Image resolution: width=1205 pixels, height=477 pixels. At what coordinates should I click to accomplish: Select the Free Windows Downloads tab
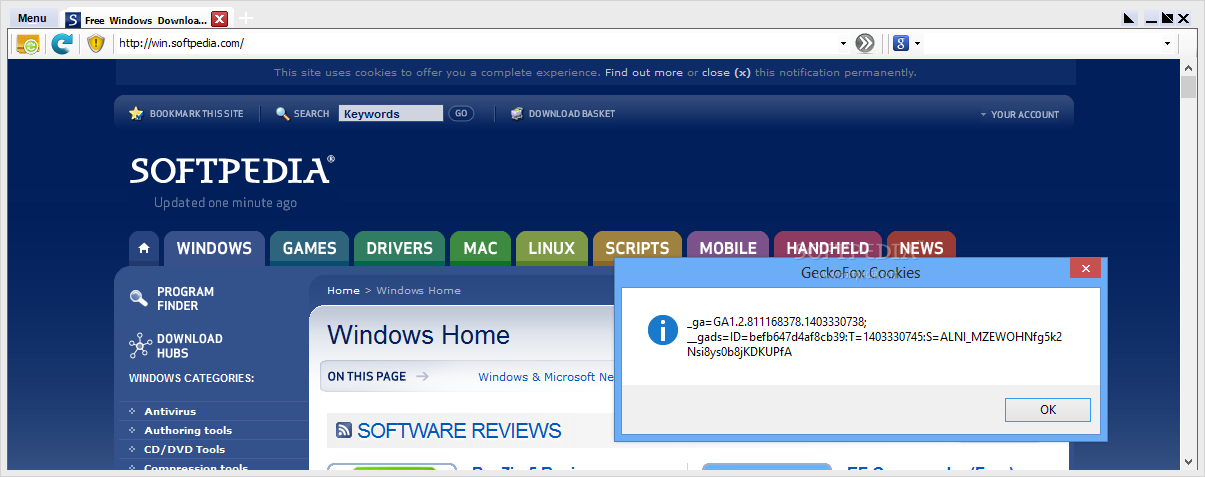(x=135, y=19)
